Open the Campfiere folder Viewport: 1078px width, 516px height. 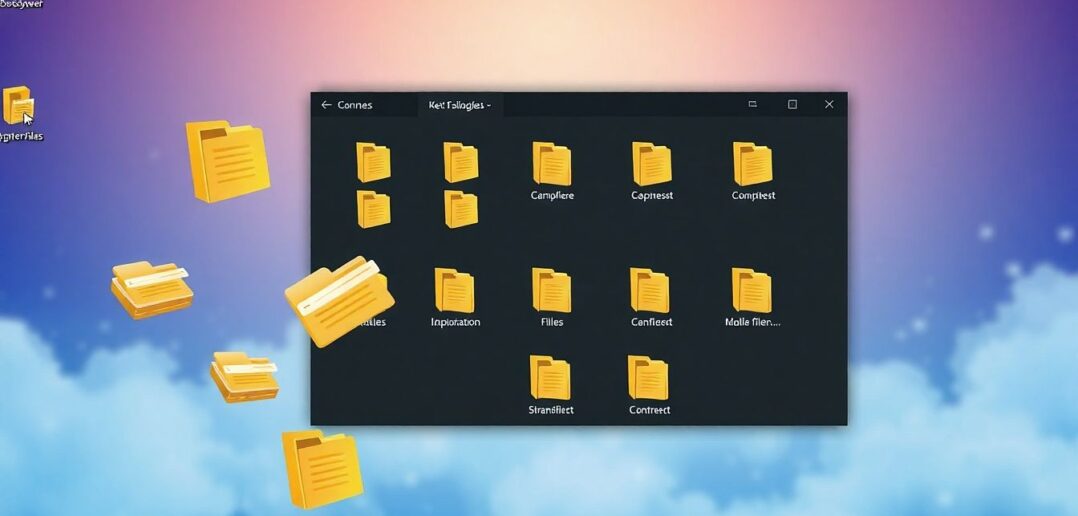551,165
